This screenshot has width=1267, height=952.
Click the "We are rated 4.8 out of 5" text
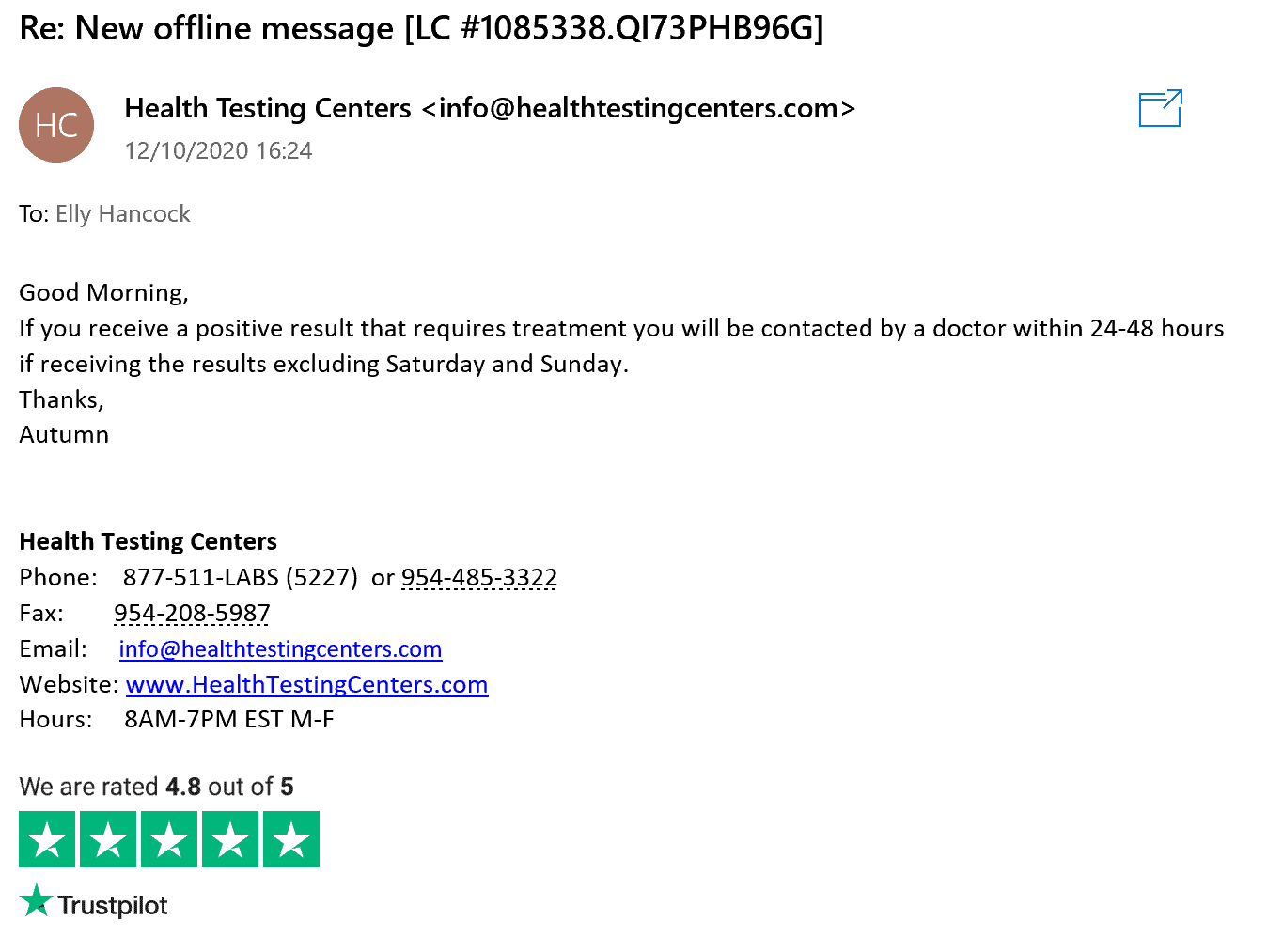[156, 787]
